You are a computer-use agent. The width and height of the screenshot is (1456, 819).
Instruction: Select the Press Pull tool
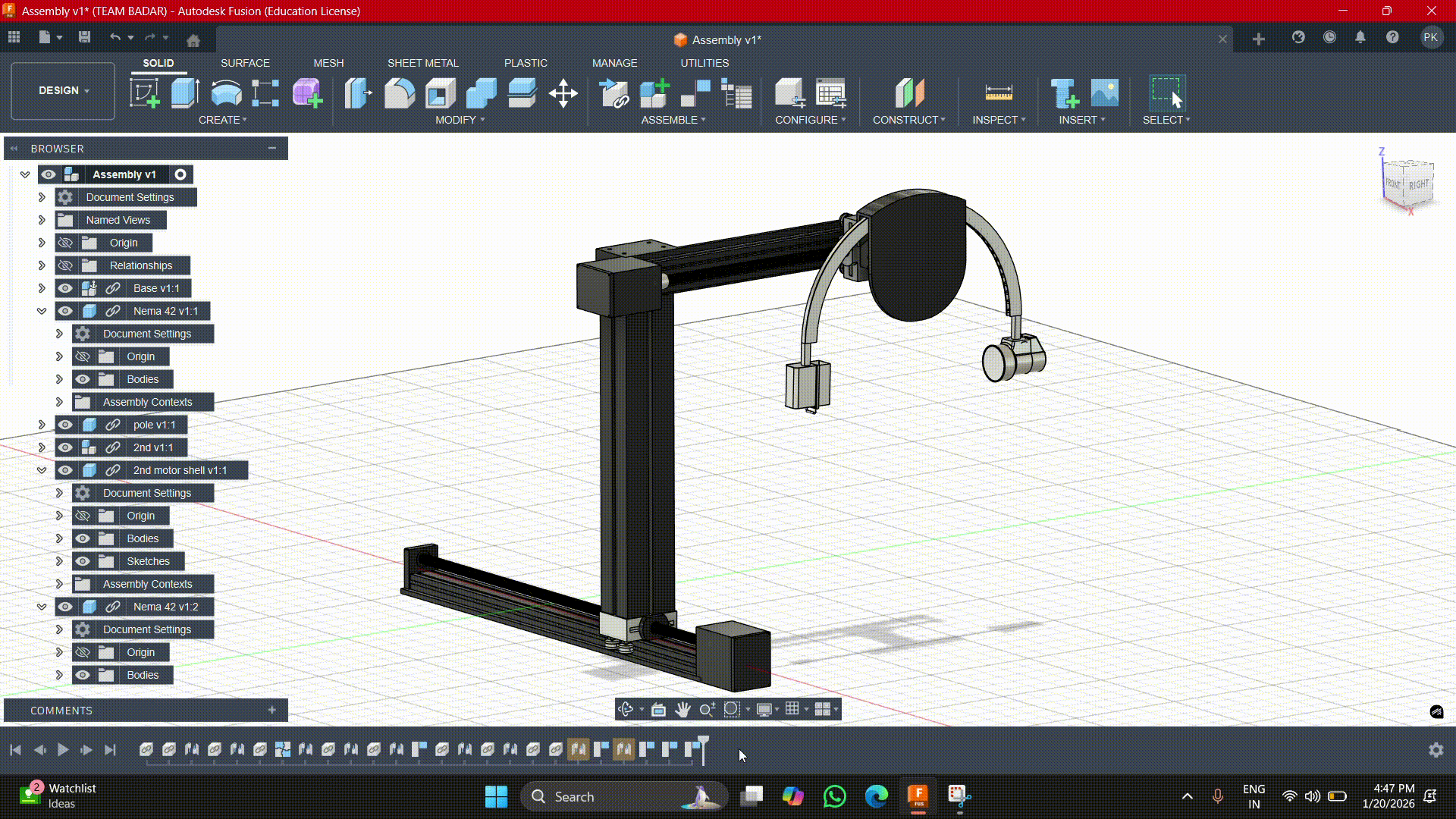(359, 93)
